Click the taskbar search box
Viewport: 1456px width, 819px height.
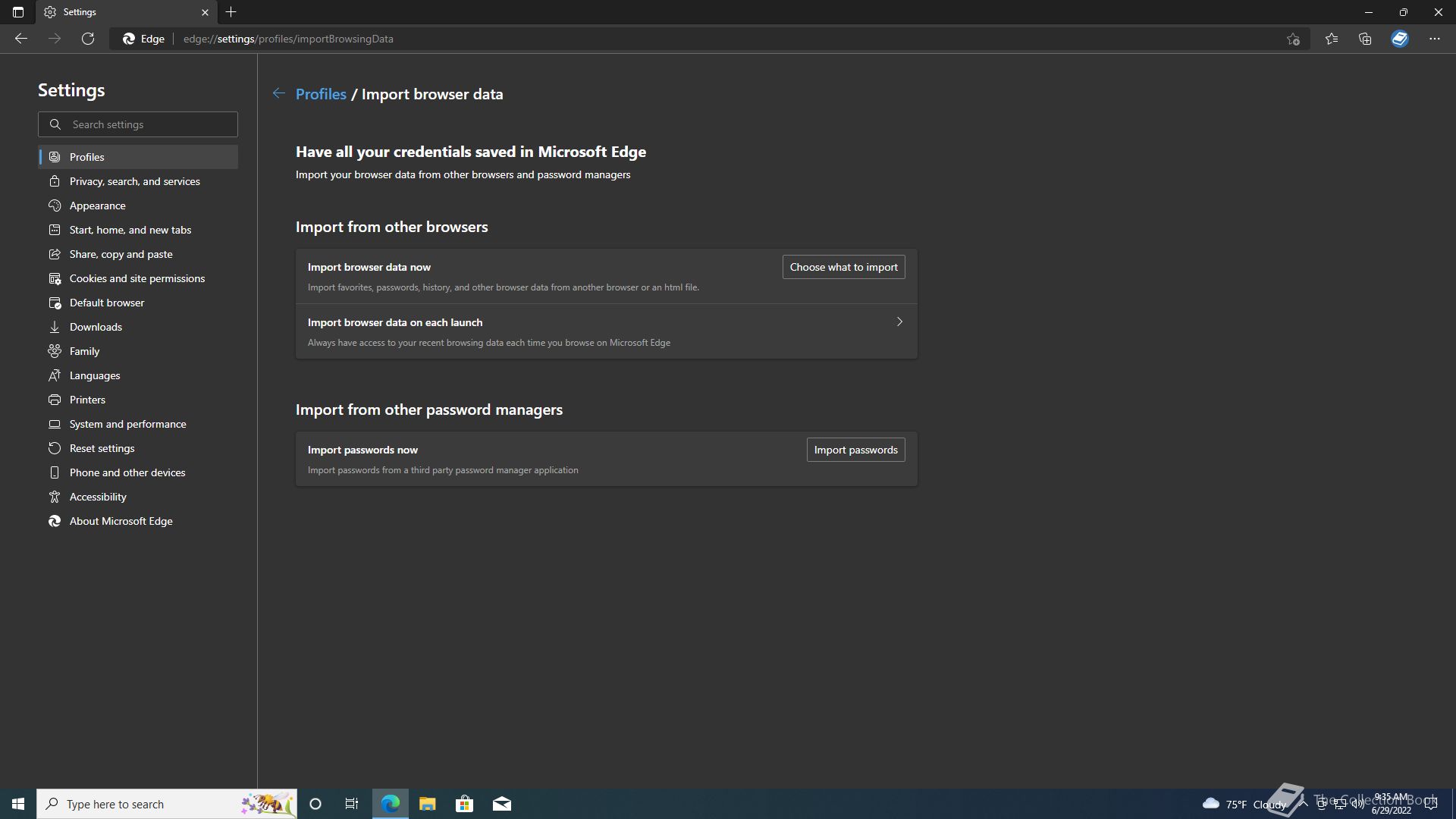click(167, 804)
